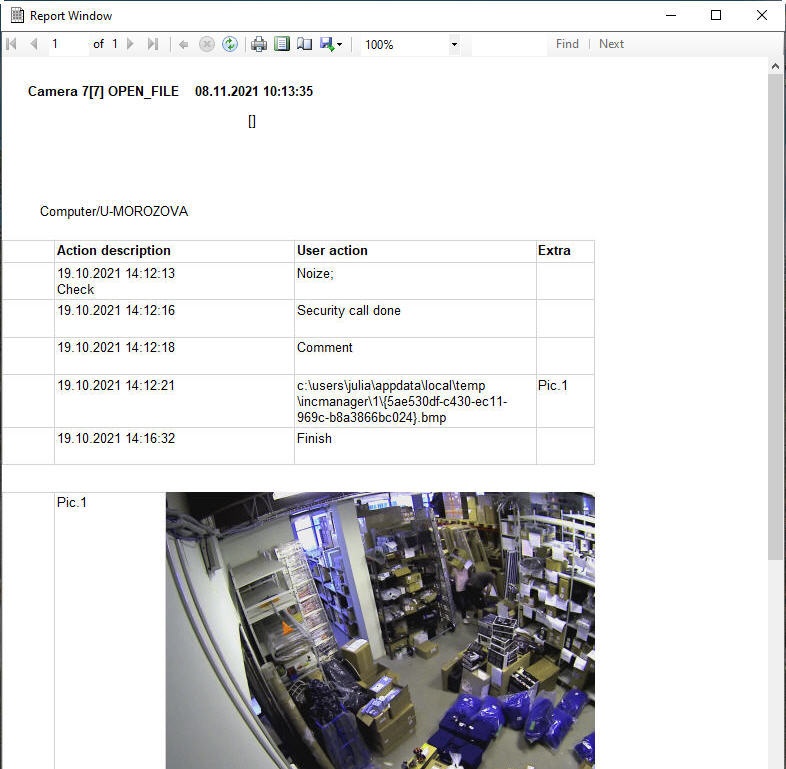Expand the 100% zoom level dropdown
The image size is (786, 769).
454,44
